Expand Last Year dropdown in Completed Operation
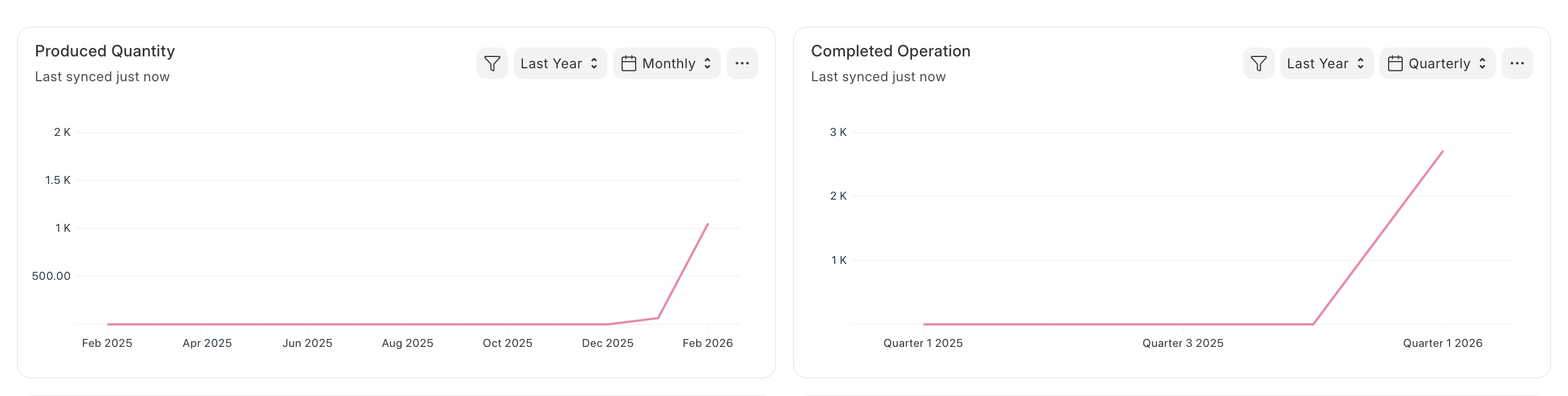Screen dimensions: 1568x396 coord(1325,63)
